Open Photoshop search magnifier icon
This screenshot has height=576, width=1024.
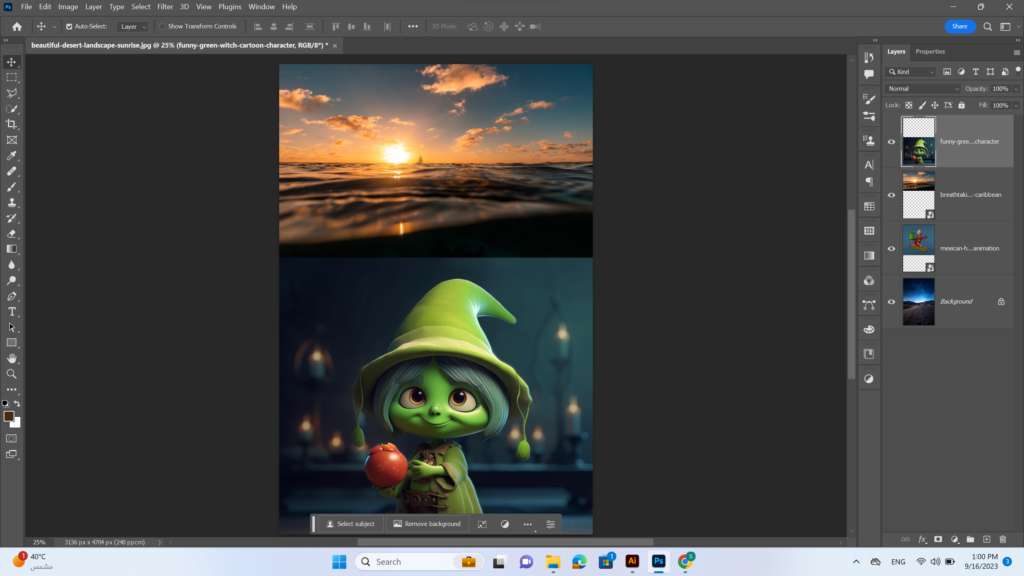coord(987,27)
